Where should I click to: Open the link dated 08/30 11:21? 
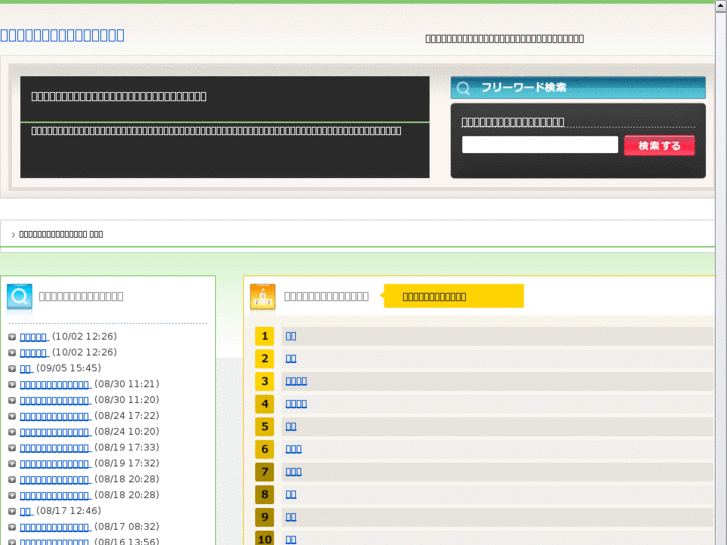click(54, 384)
